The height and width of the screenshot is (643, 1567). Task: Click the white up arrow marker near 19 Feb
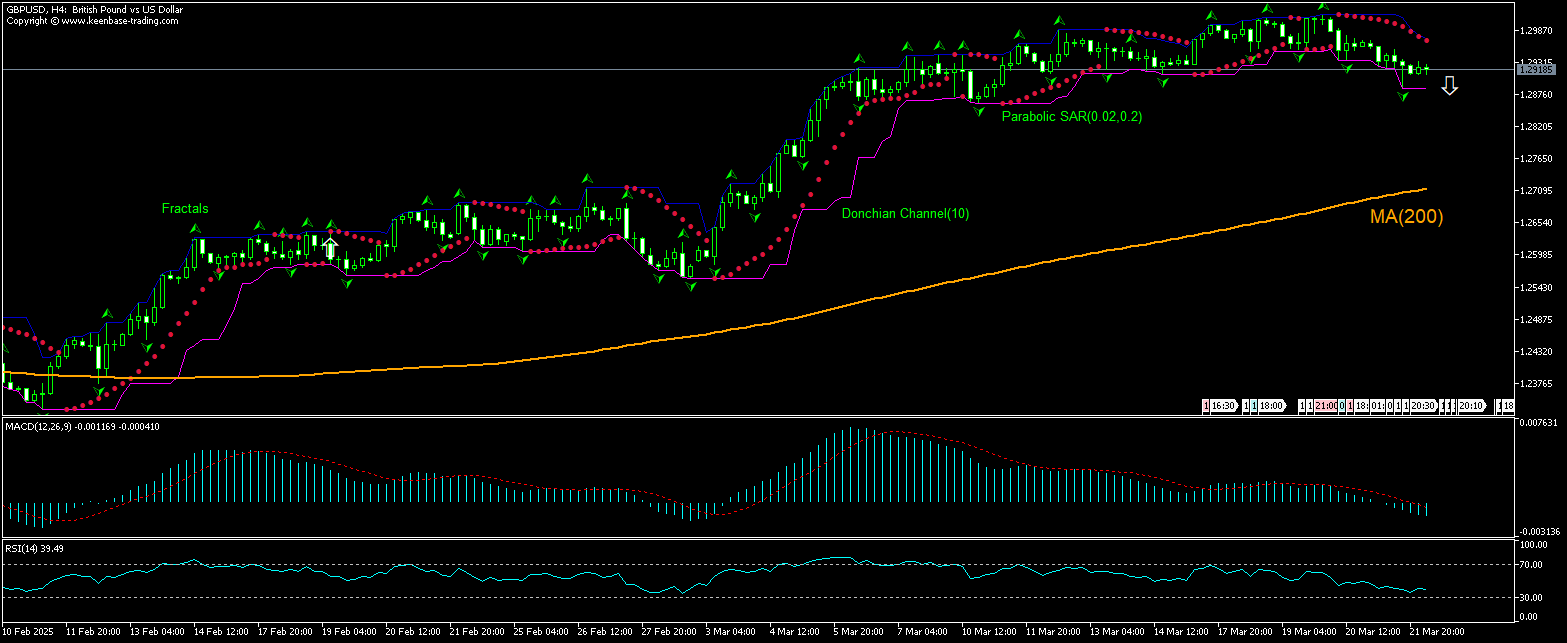[x=329, y=246]
